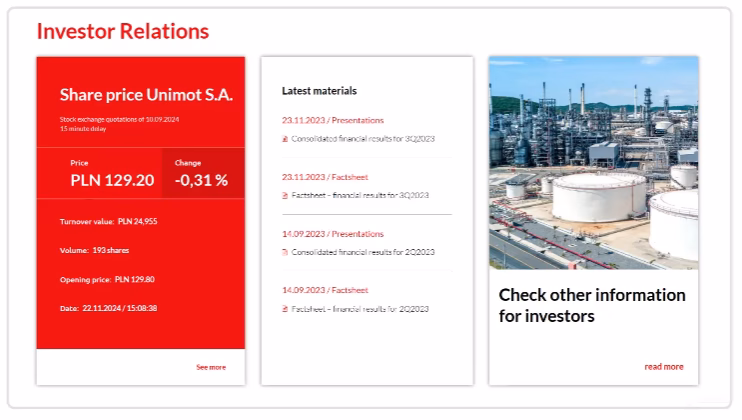742x420 pixels.
Task: Click the Share price Unimot S.A. title
Action: (x=146, y=95)
